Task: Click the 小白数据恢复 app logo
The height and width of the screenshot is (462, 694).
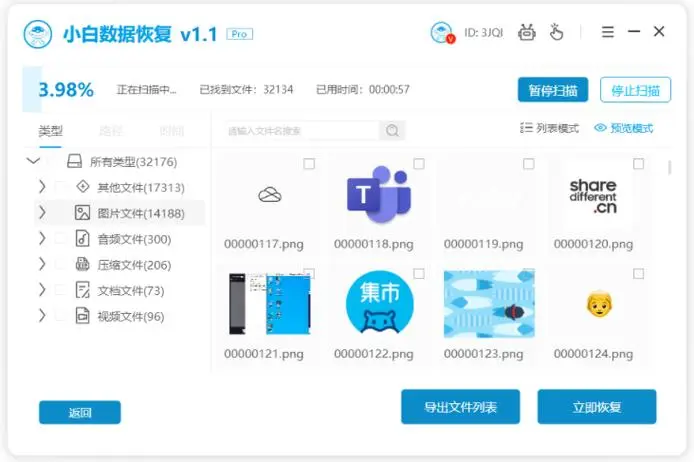Action: pyautogui.click(x=38, y=34)
